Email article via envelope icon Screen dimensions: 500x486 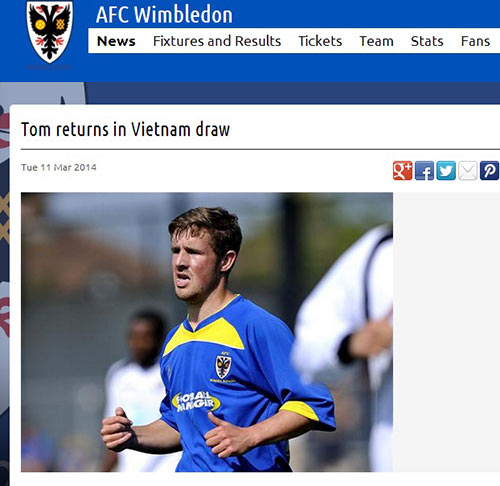click(x=468, y=171)
